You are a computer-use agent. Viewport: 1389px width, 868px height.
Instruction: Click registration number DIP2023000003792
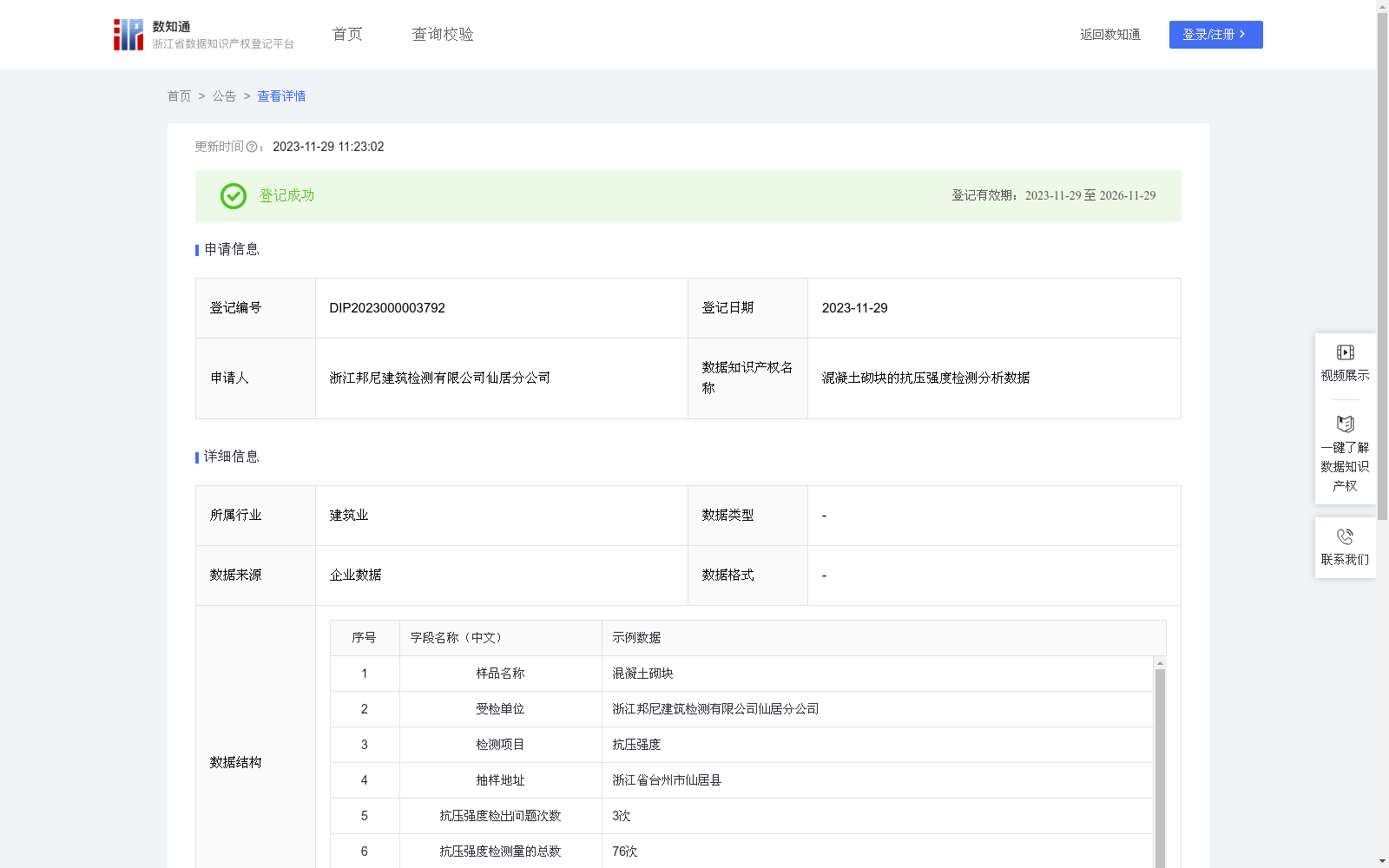click(387, 308)
